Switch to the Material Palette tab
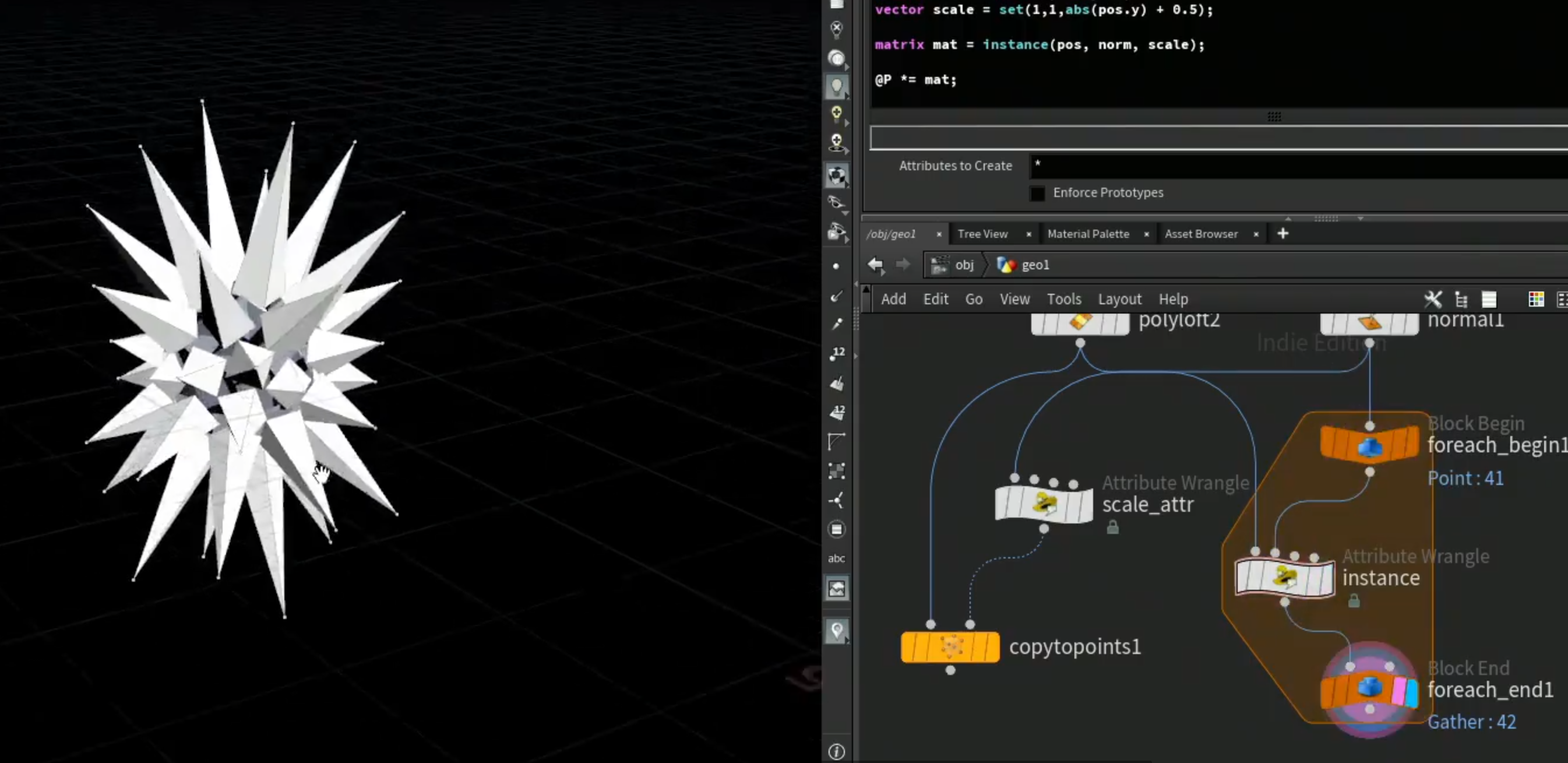 click(x=1088, y=234)
